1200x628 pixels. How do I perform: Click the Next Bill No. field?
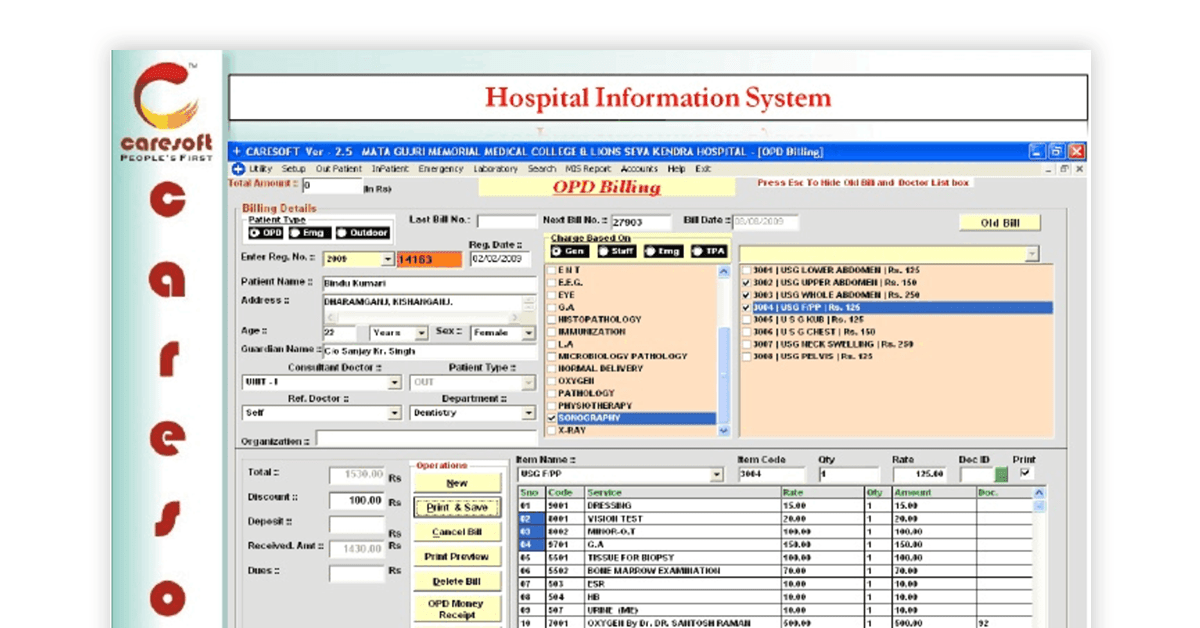coord(640,222)
